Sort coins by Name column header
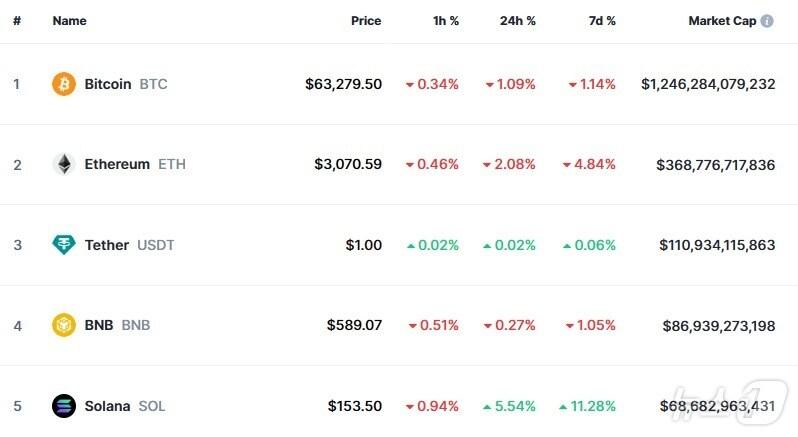 (x=69, y=21)
